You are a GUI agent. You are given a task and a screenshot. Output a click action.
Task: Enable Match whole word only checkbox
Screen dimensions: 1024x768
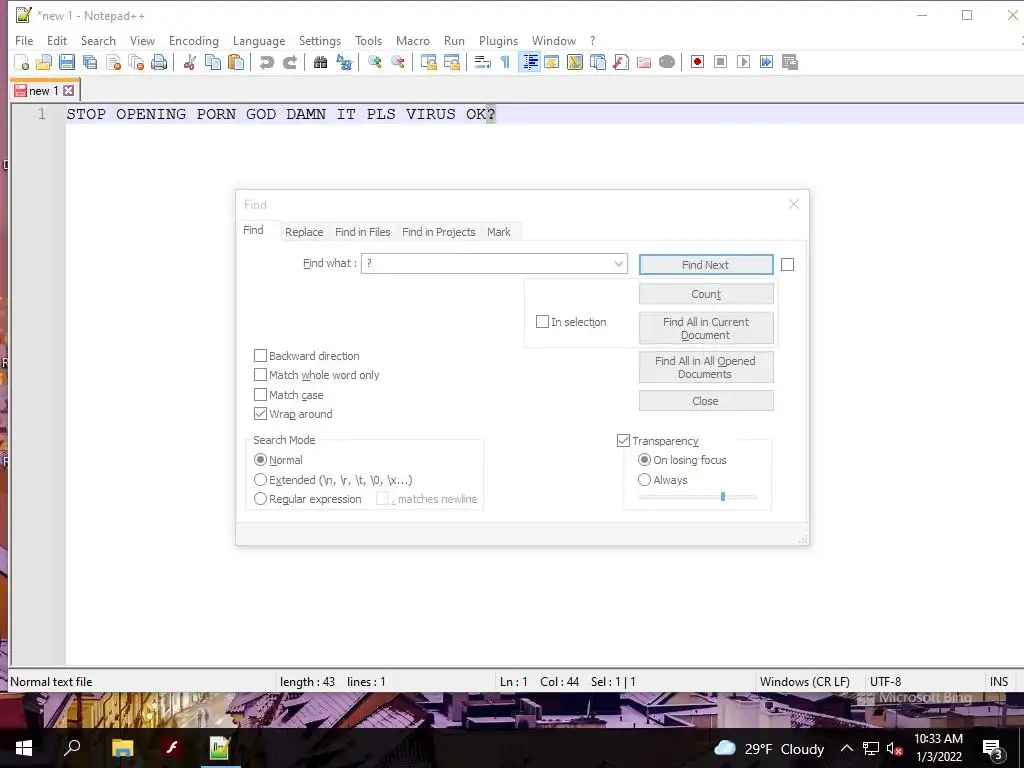point(260,374)
